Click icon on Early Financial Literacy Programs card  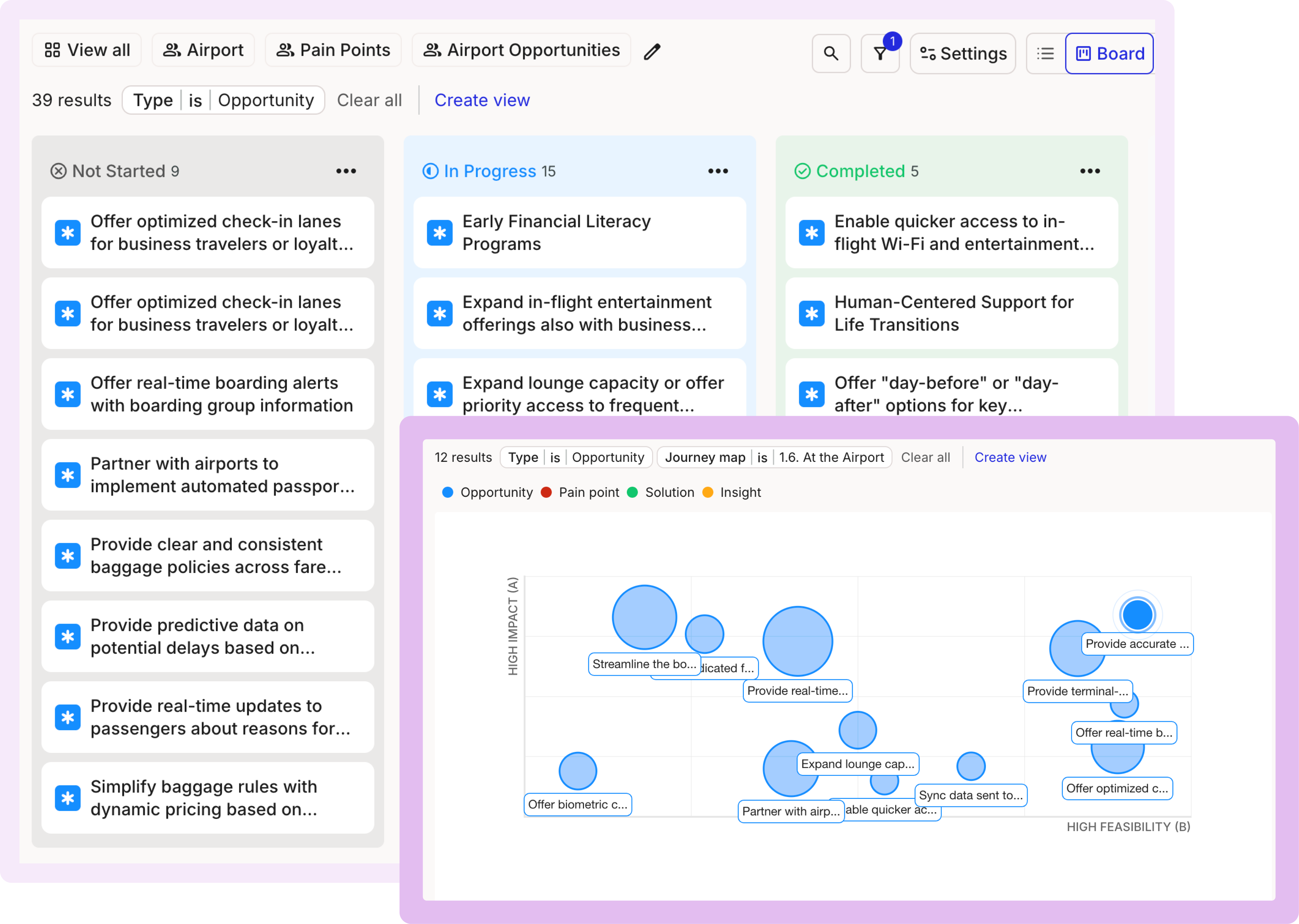click(440, 233)
